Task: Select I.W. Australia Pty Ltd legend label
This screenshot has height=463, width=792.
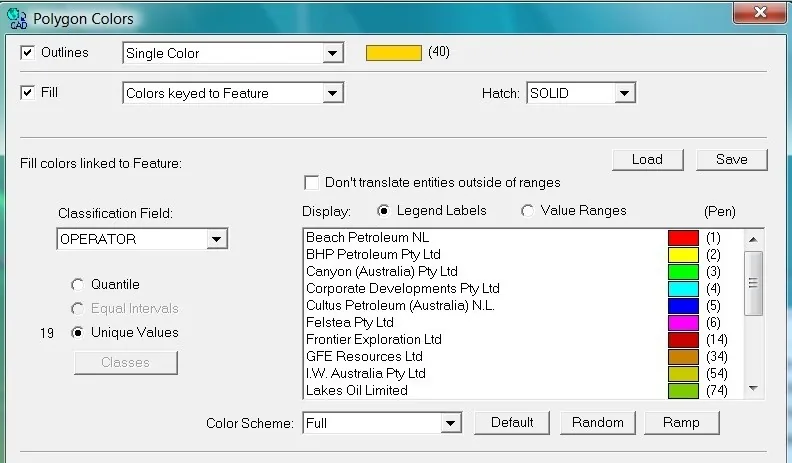Action: (366, 374)
